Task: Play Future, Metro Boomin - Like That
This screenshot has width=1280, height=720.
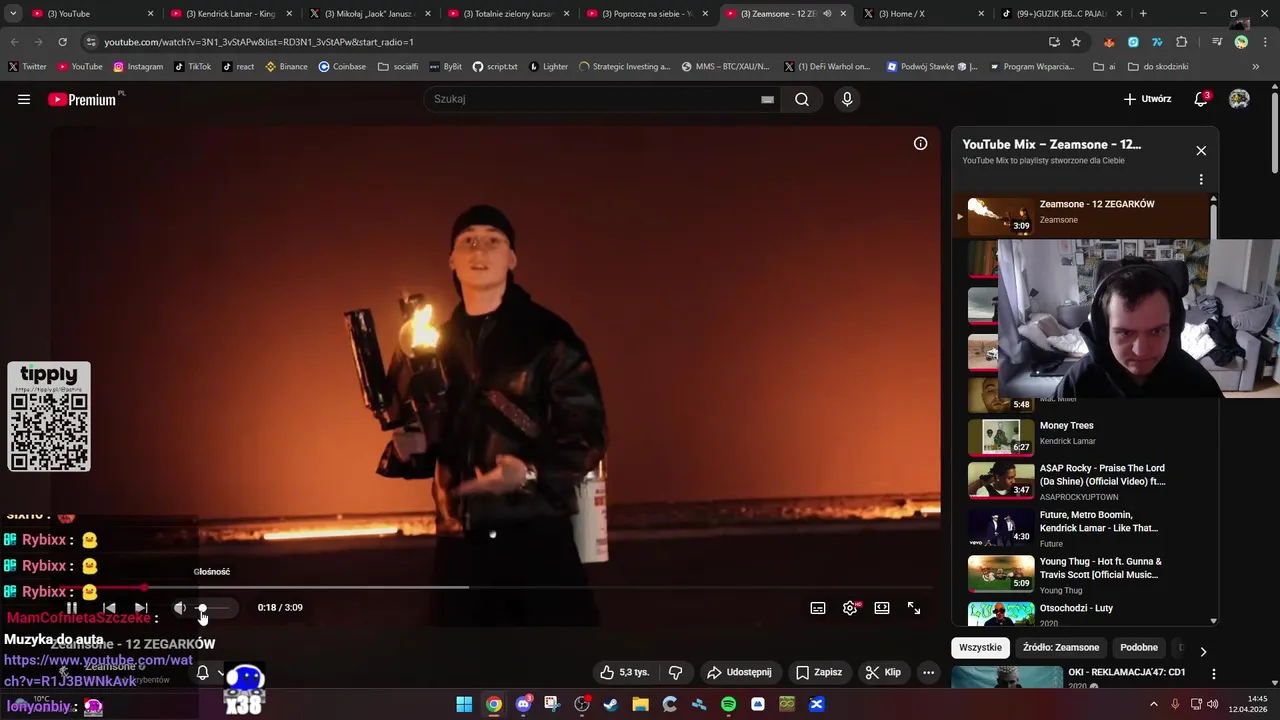Action: pos(1083,528)
